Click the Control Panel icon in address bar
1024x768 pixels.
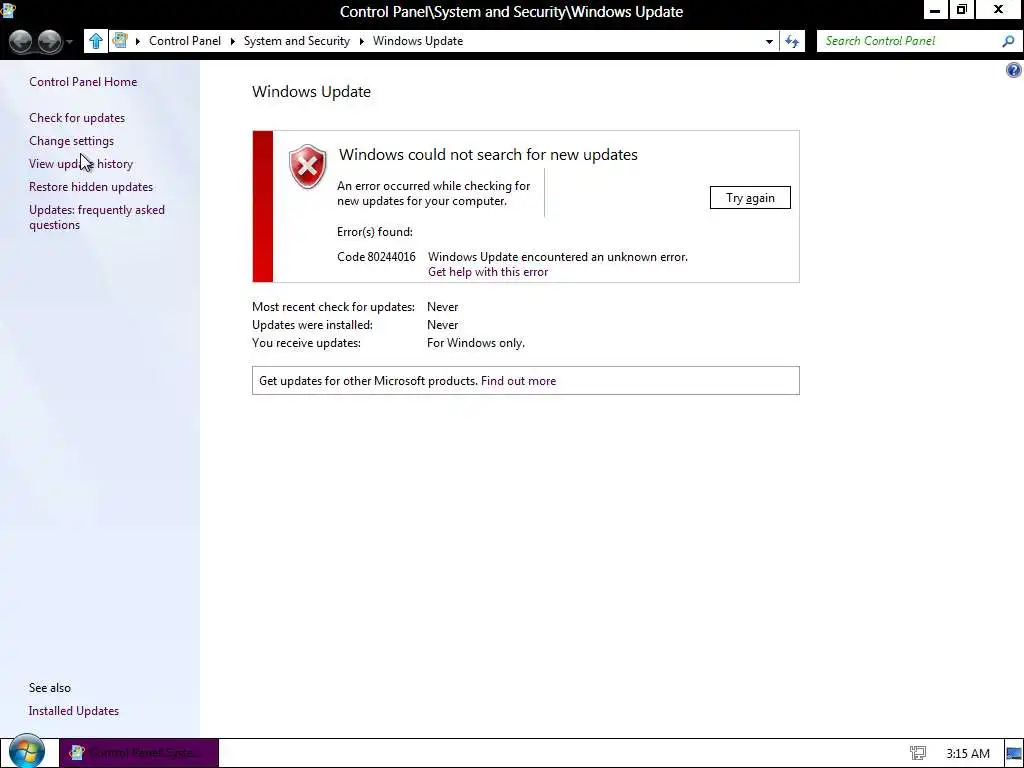click(x=120, y=40)
